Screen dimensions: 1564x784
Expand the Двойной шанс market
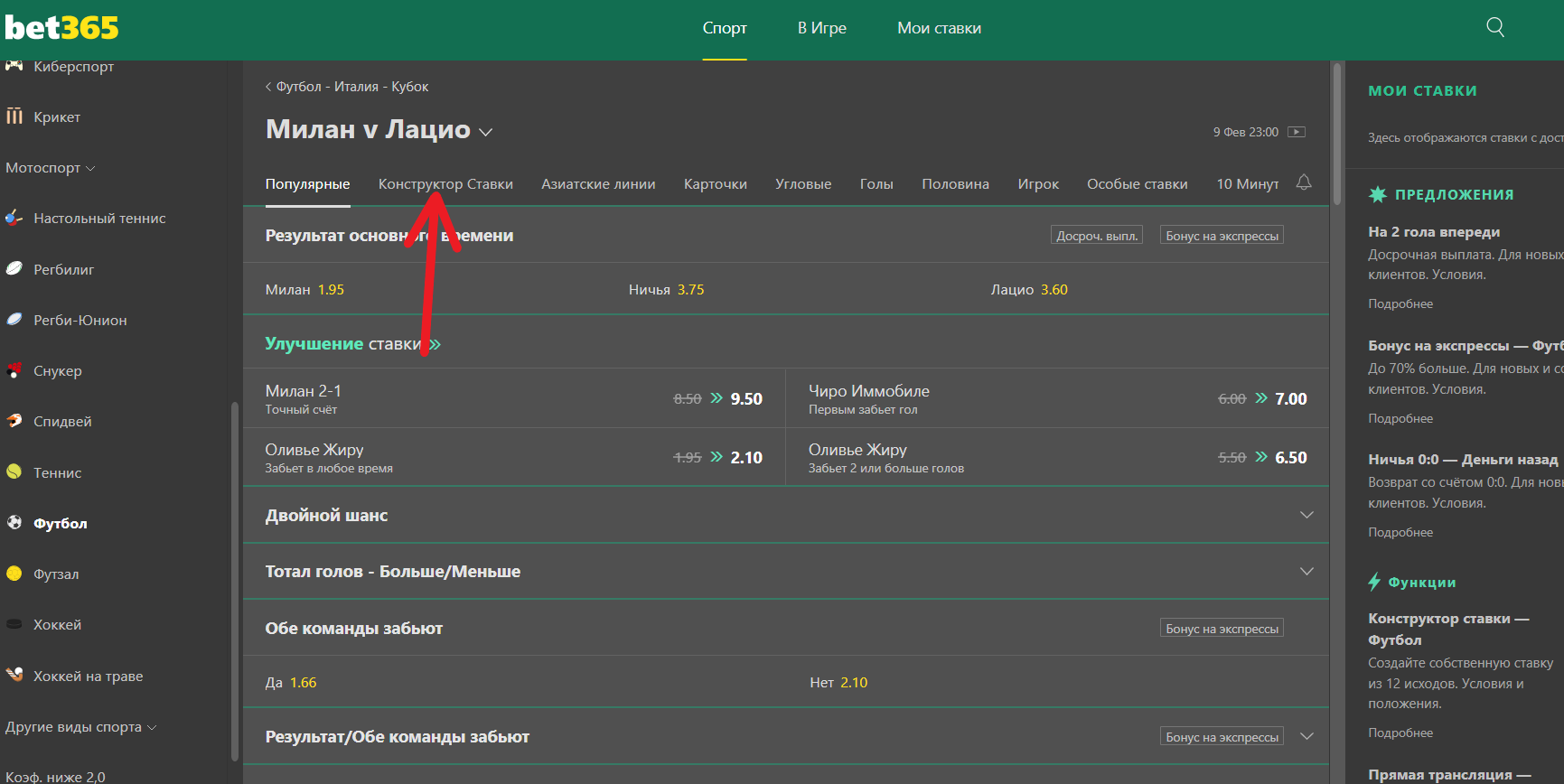tap(786, 515)
